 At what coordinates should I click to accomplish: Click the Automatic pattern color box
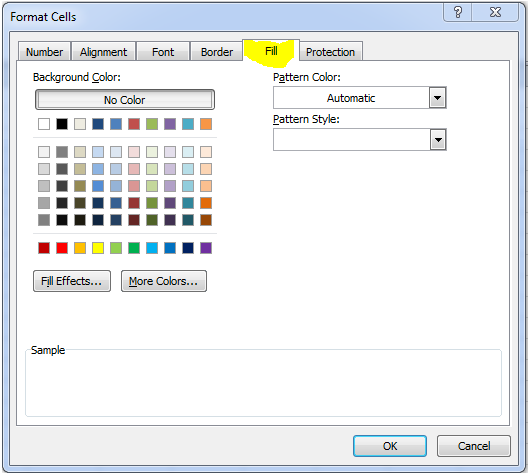[351, 98]
